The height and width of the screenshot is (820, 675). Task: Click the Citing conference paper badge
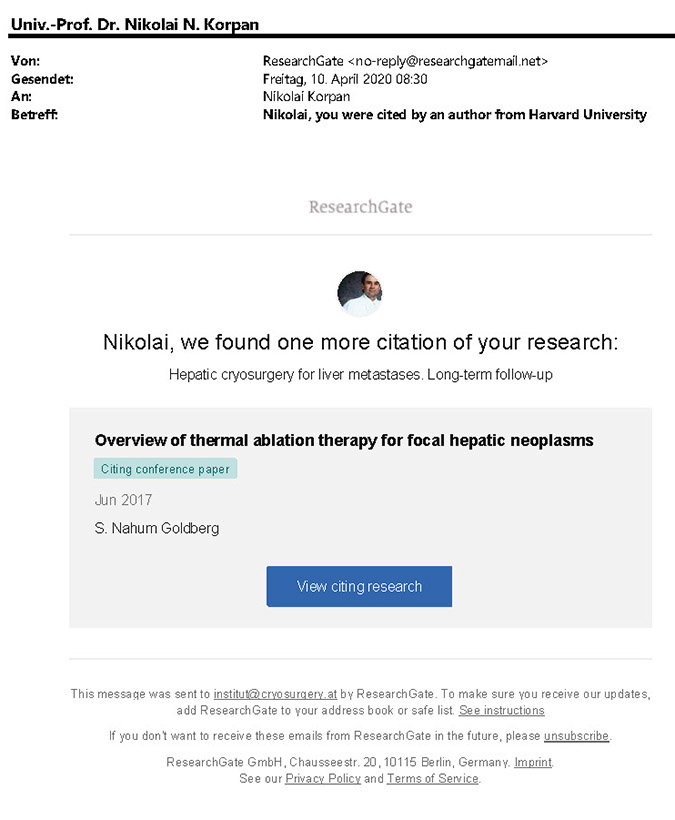click(x=165, y=469)
